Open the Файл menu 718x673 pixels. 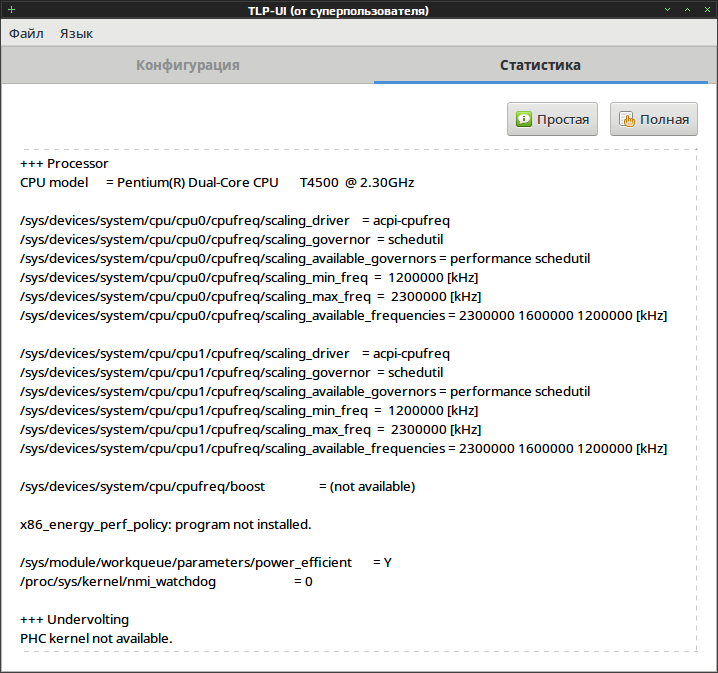pyautogui.click(x=27, y=33)
